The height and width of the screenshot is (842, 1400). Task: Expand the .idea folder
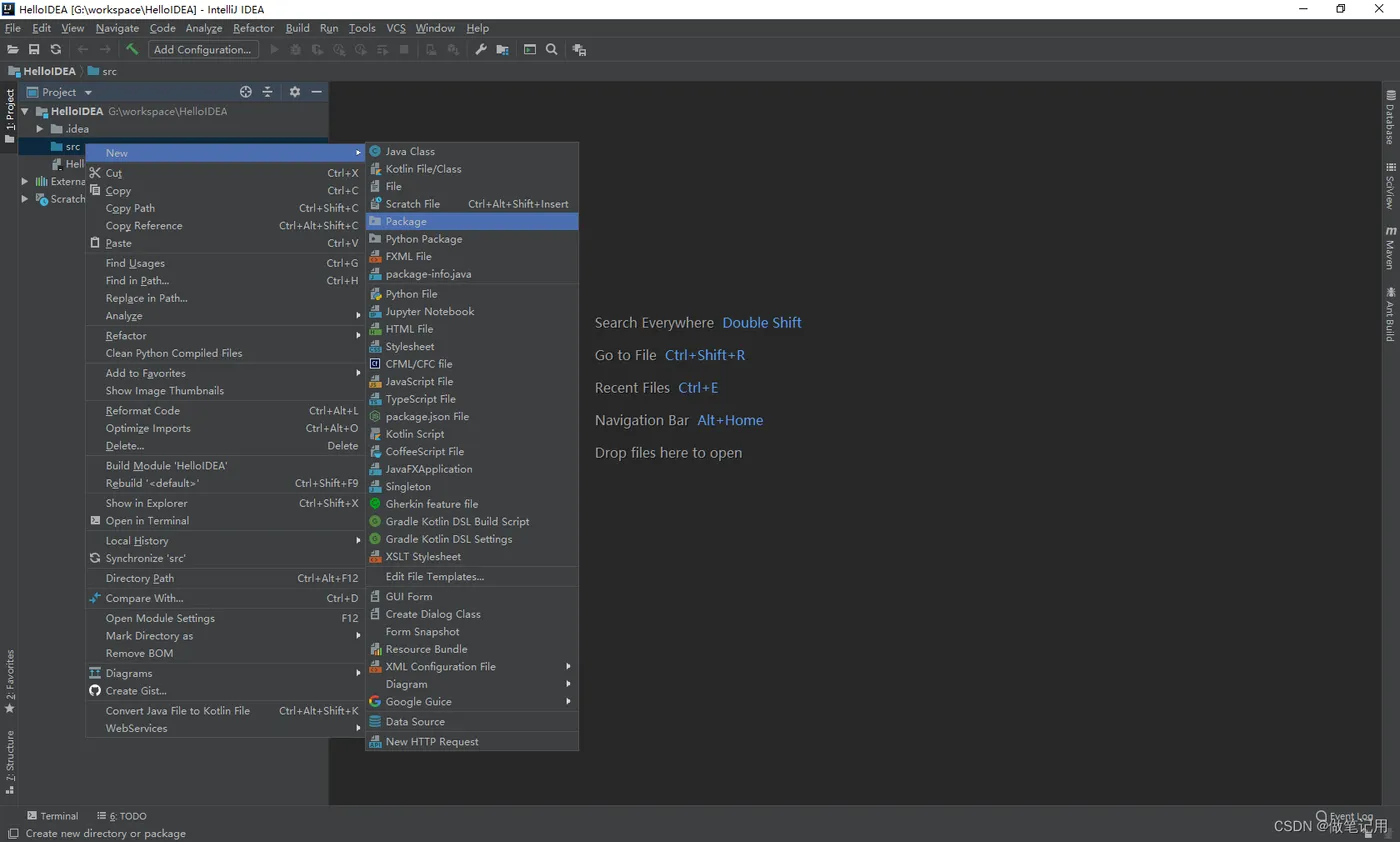click(x=40, y=129)
